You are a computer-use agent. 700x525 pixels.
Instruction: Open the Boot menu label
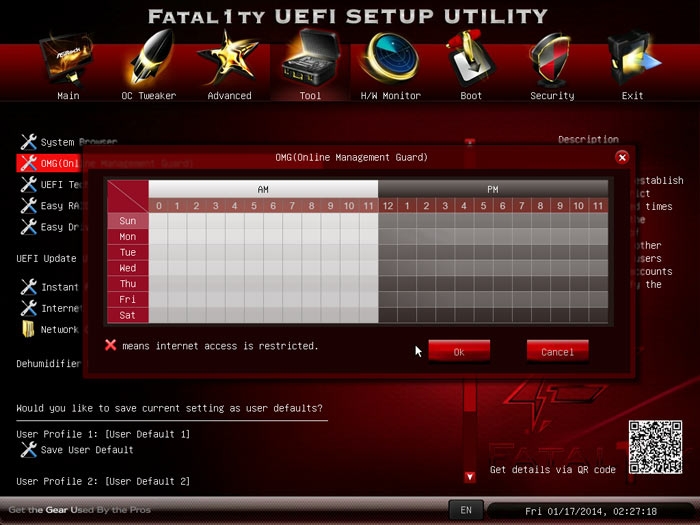pyautogui.click(x=471, y=96)
